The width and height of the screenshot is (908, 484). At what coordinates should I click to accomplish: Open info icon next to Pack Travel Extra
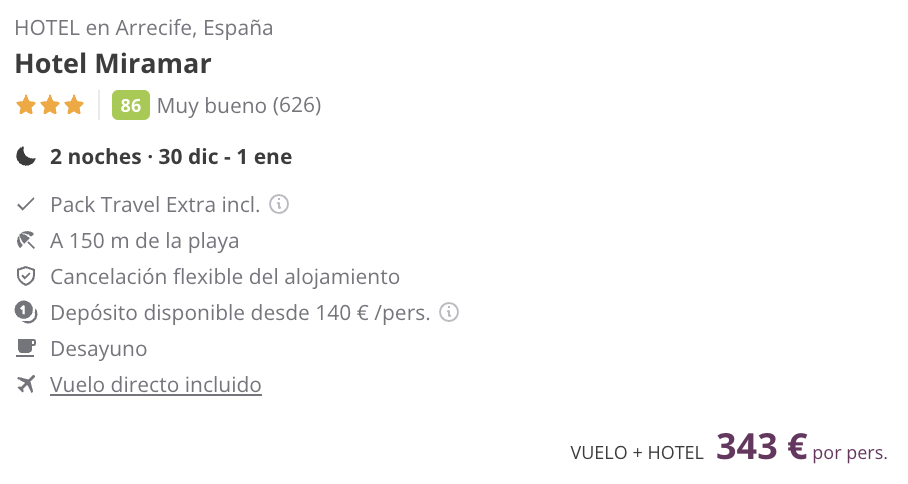[x=279, y=204]
